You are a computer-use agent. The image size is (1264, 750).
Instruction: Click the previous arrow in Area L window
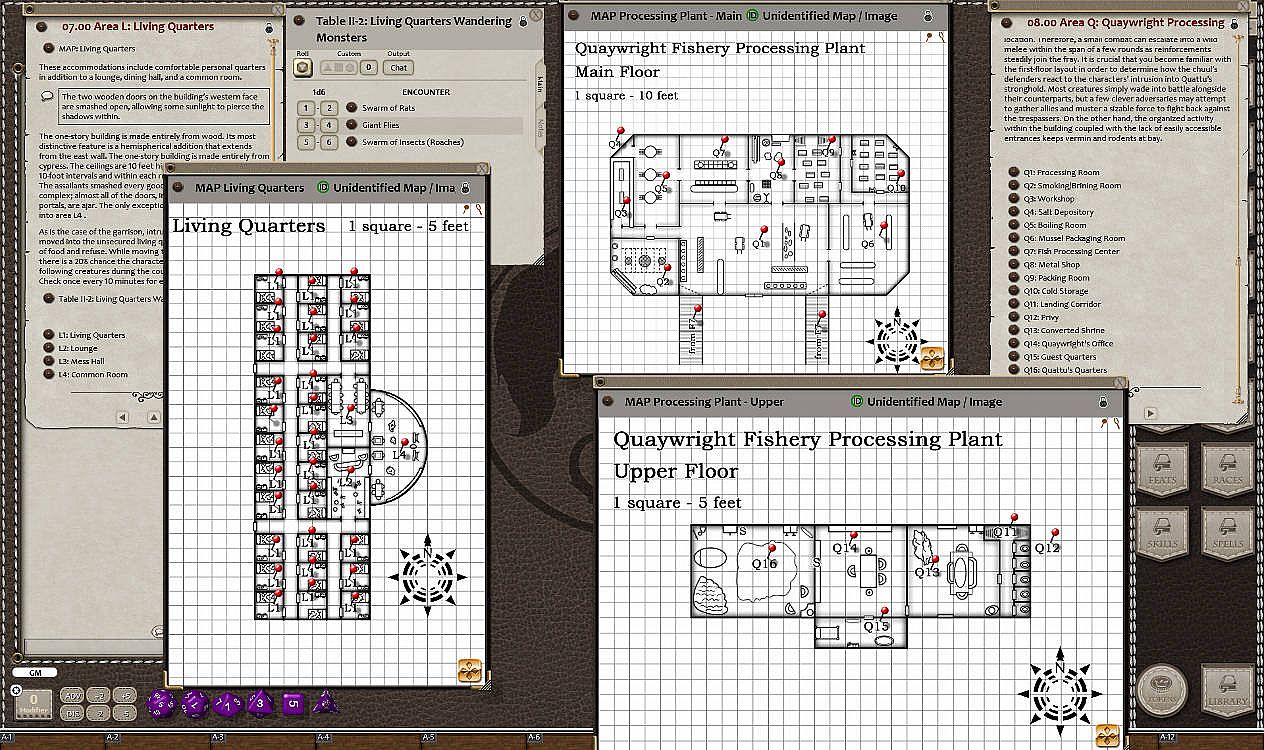pos(122,417)
